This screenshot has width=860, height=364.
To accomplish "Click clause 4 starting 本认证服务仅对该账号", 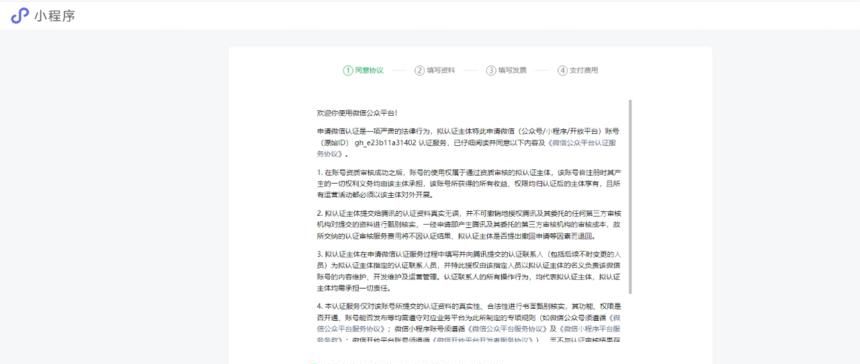I will [x=469, y=323].
